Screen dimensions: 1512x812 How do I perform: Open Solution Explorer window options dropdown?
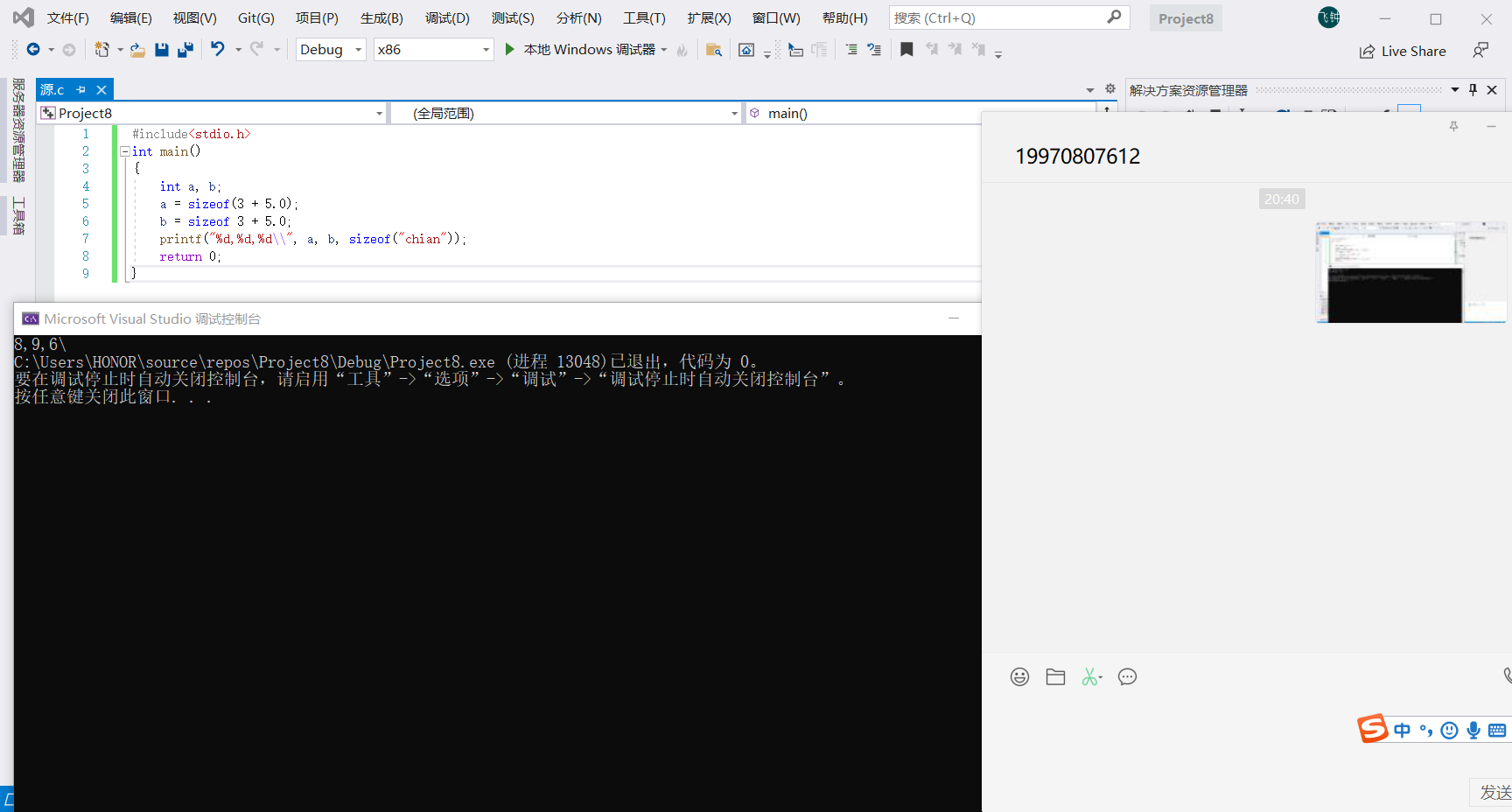1455,90
